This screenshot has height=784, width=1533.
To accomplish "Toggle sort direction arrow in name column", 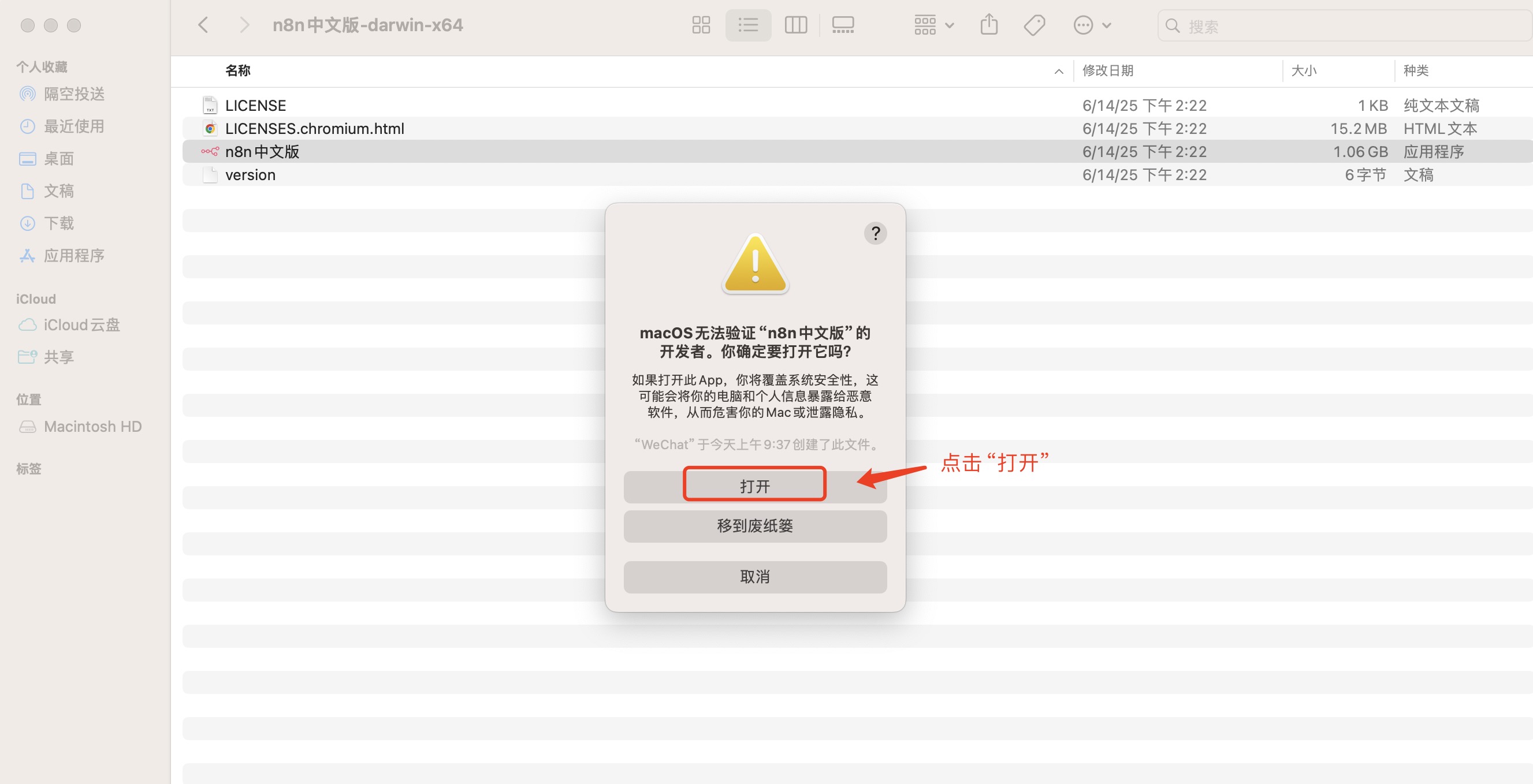I will pyautogui.click(x=1059, y=72).
